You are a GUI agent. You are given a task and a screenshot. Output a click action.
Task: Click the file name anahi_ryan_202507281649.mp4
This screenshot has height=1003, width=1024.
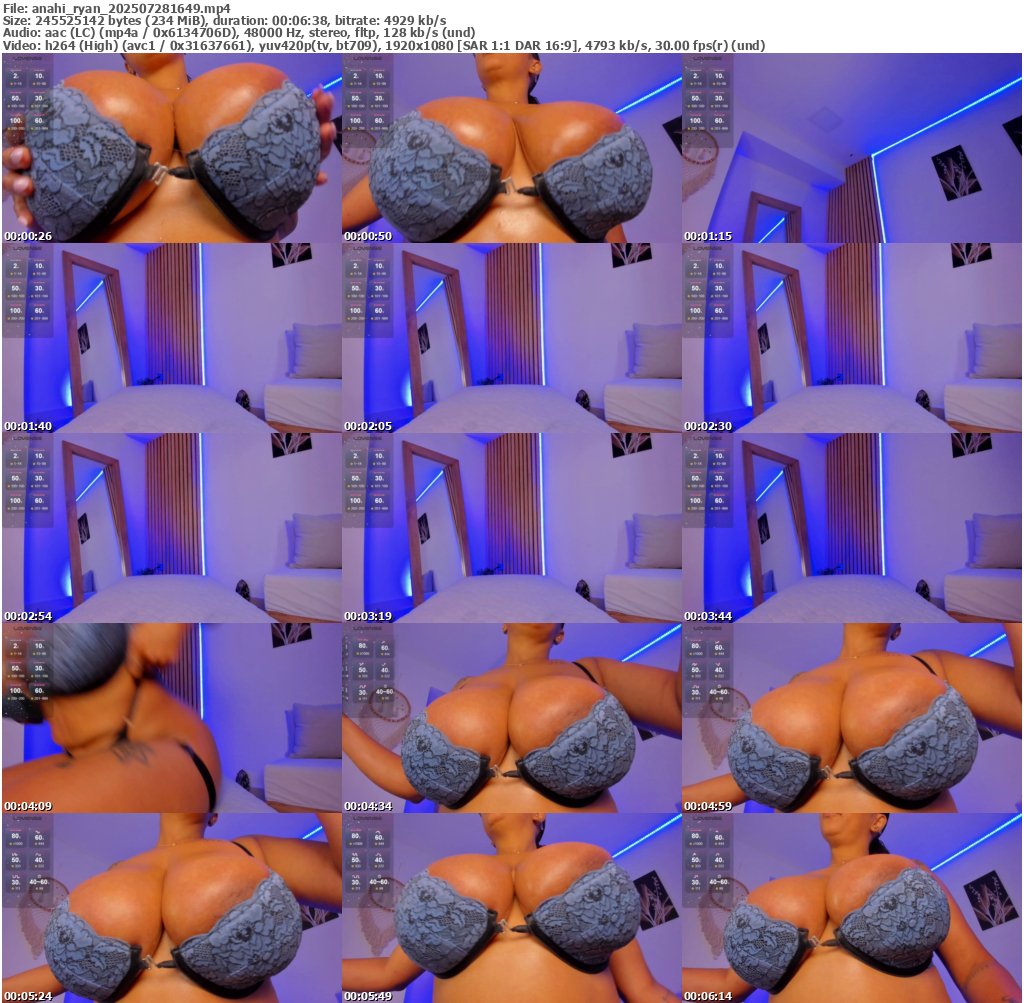click(x=131, y=8)
